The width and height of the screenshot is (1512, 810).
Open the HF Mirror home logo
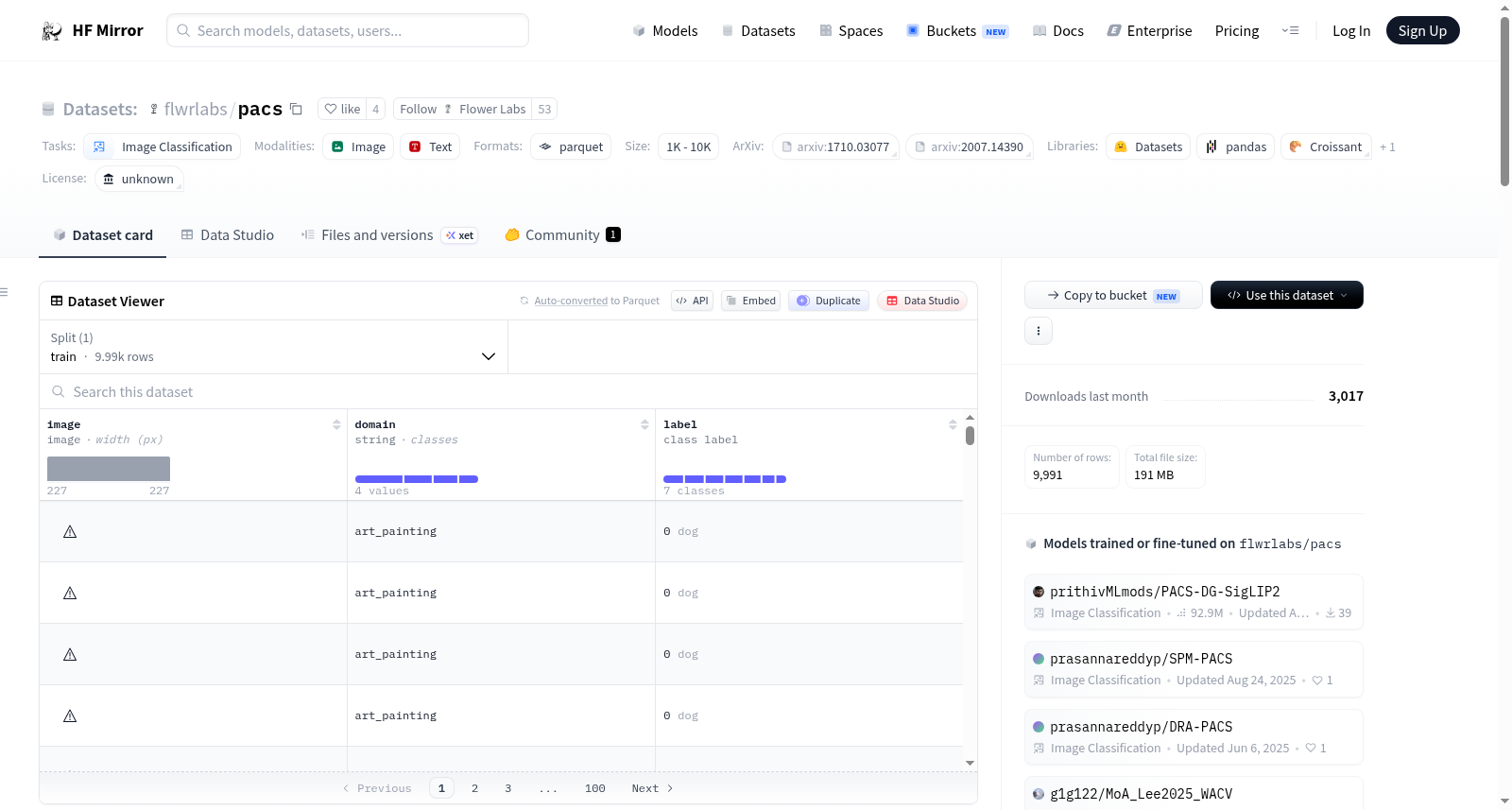[93, 30]
